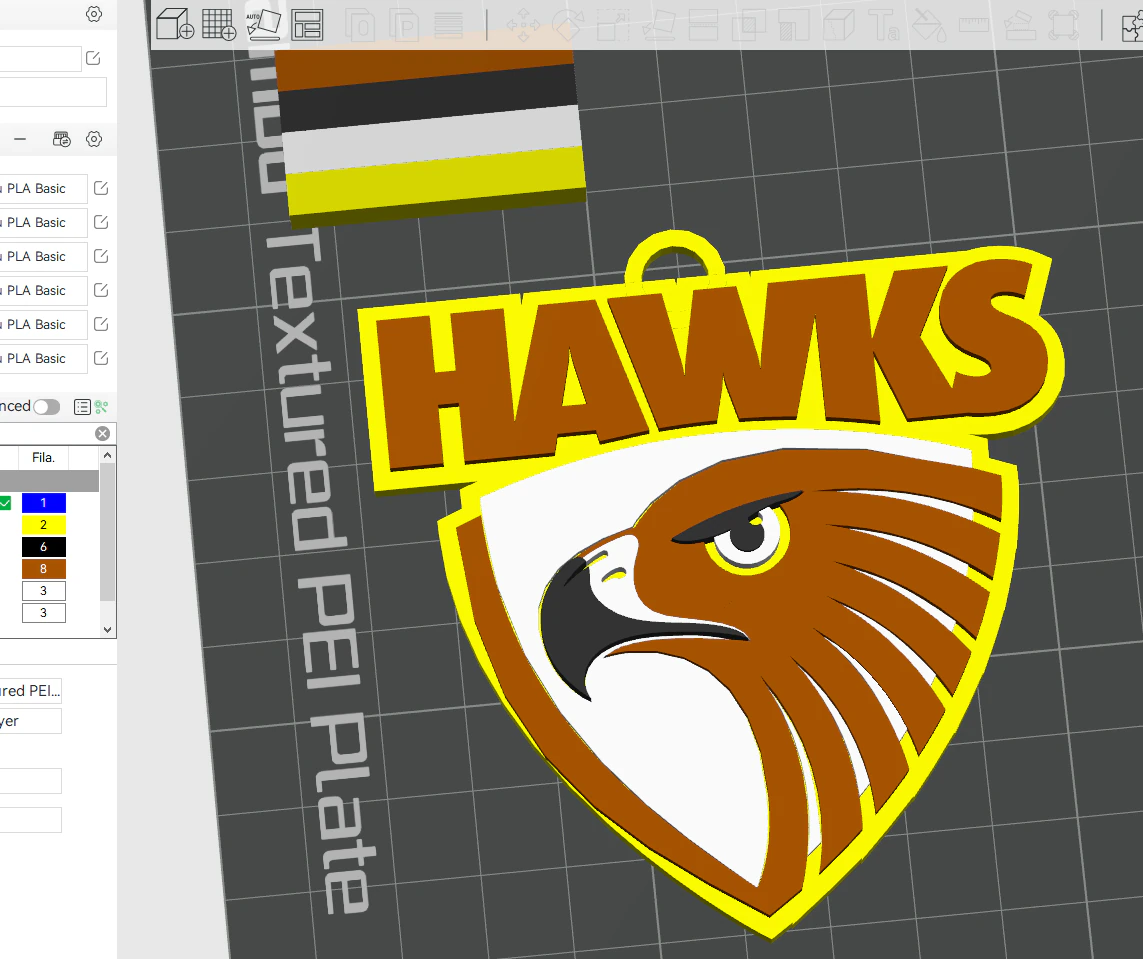Click the Fila. column header
Image resolution: width=1143 pixels, height=959 pixels.
tap(44, 458)
